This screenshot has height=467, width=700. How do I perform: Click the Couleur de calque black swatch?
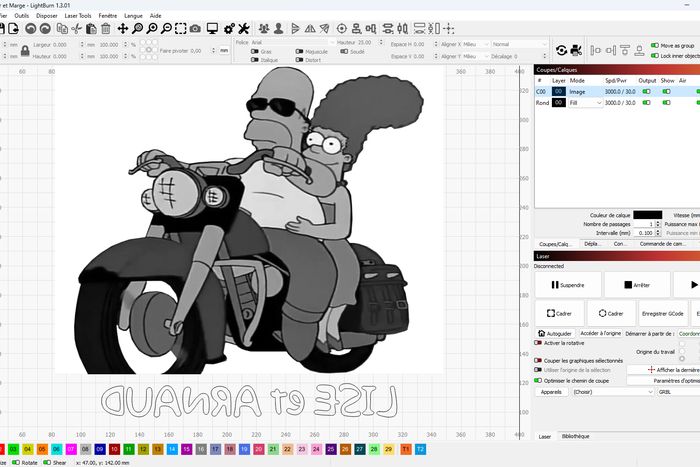click(647, 215)
